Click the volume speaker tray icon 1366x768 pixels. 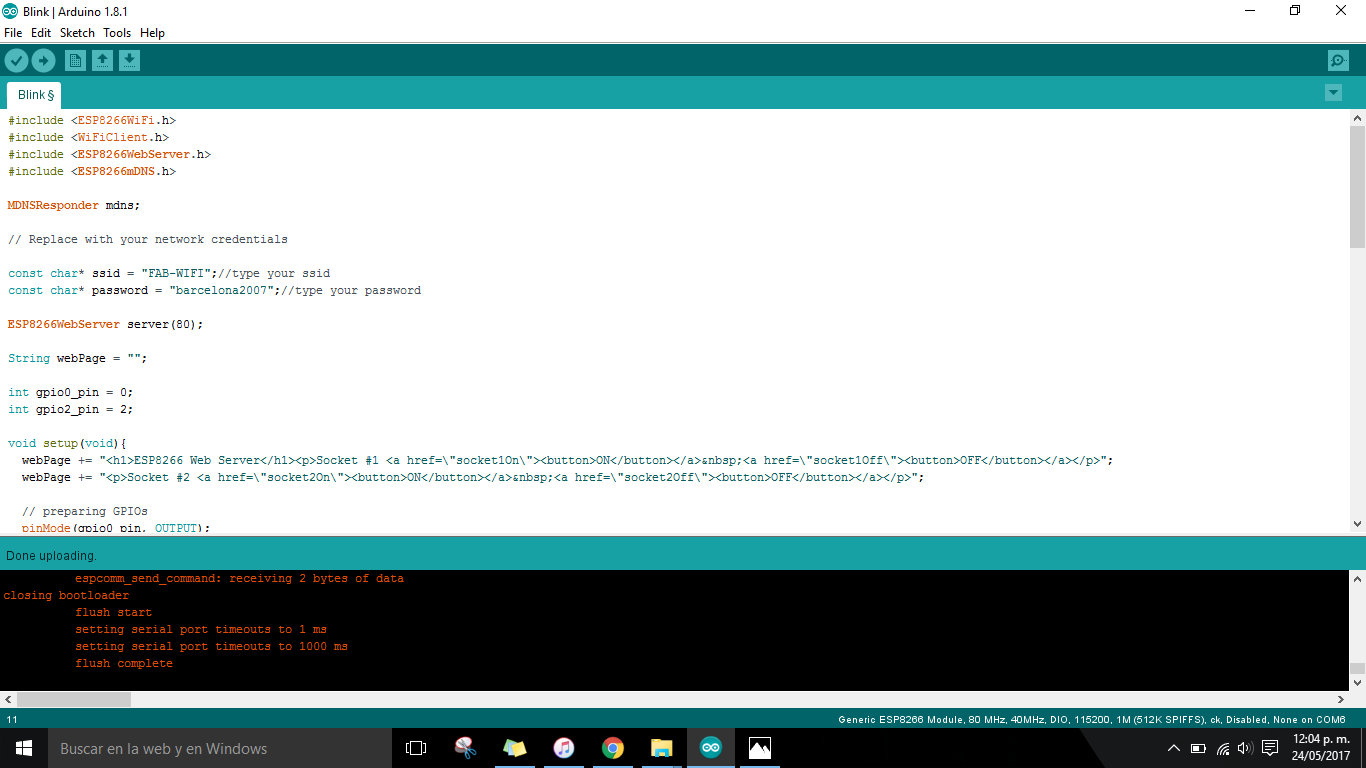tap(1245, 748)
